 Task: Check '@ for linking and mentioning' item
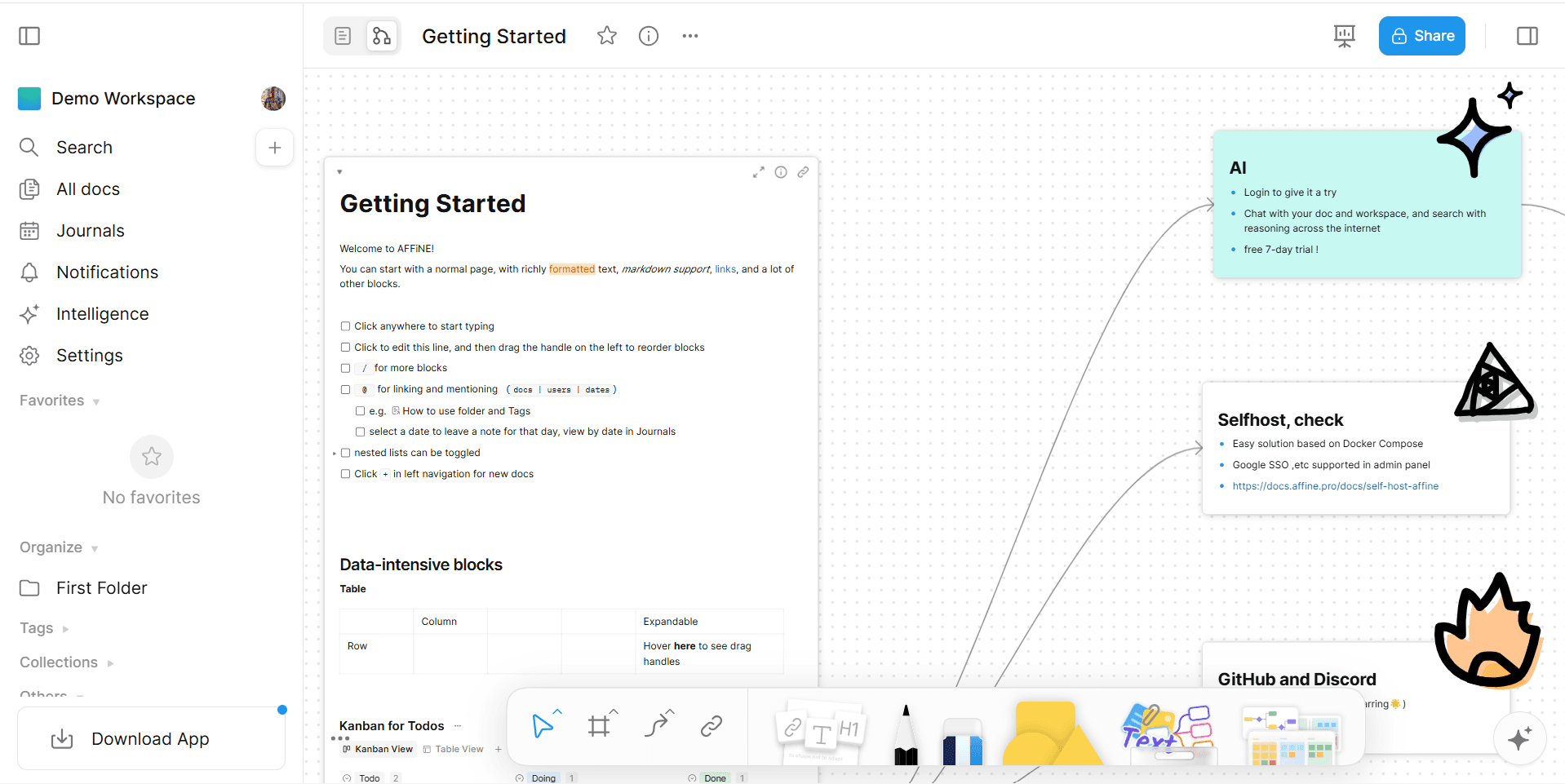coord(345,390)
